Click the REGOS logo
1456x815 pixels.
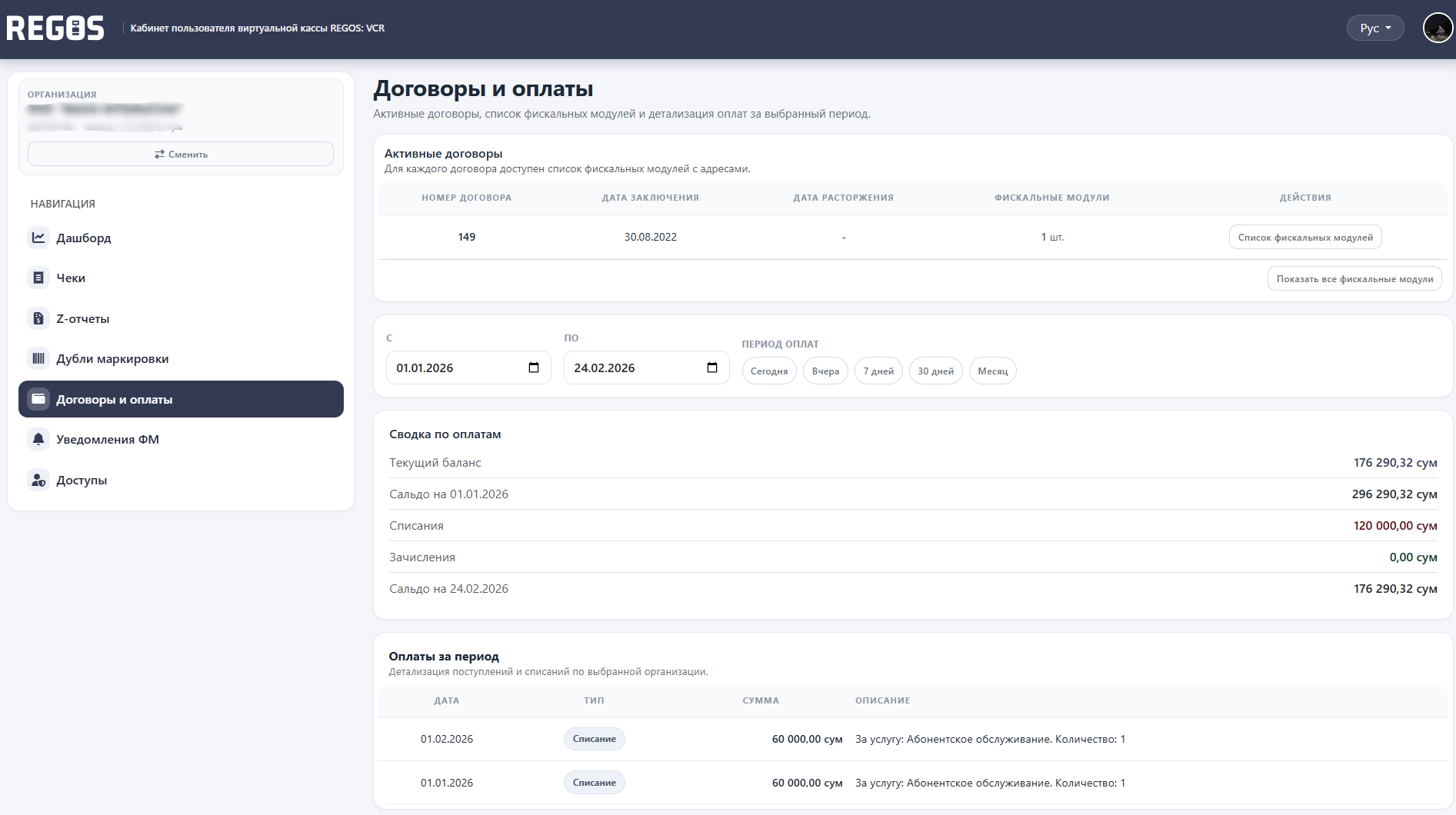(x=55, y=28)
